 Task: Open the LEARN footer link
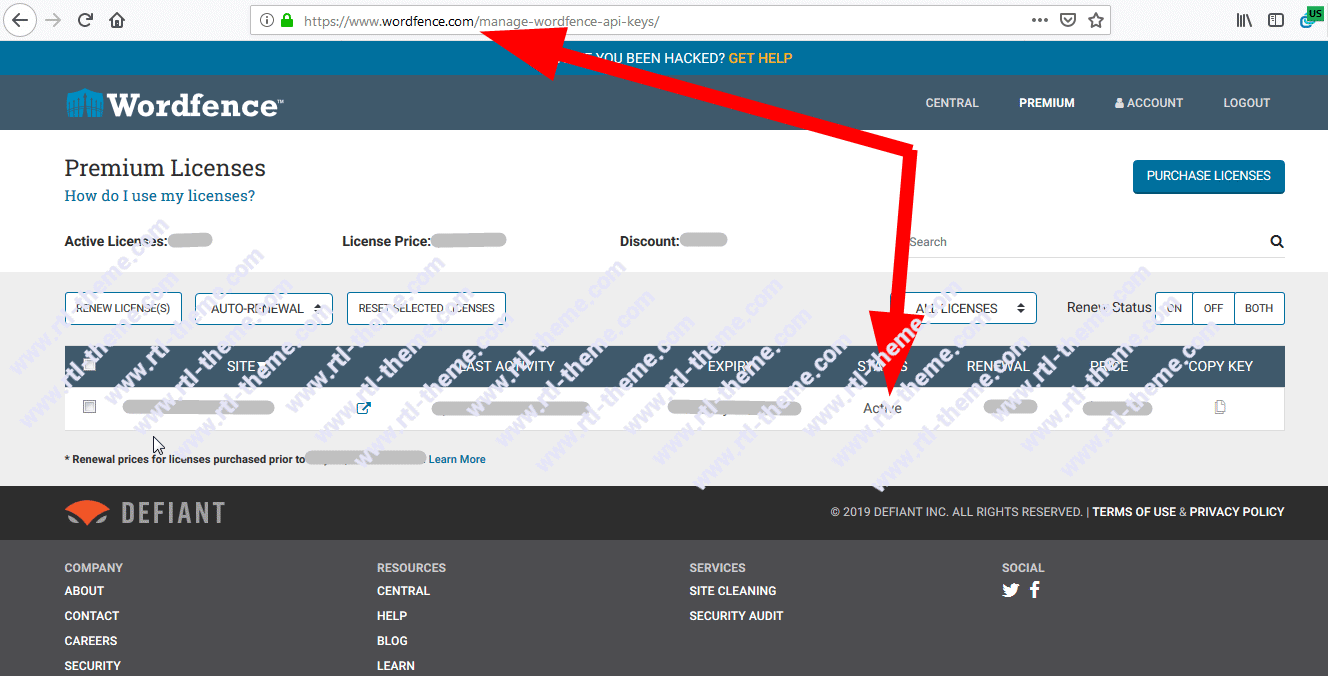396,666
